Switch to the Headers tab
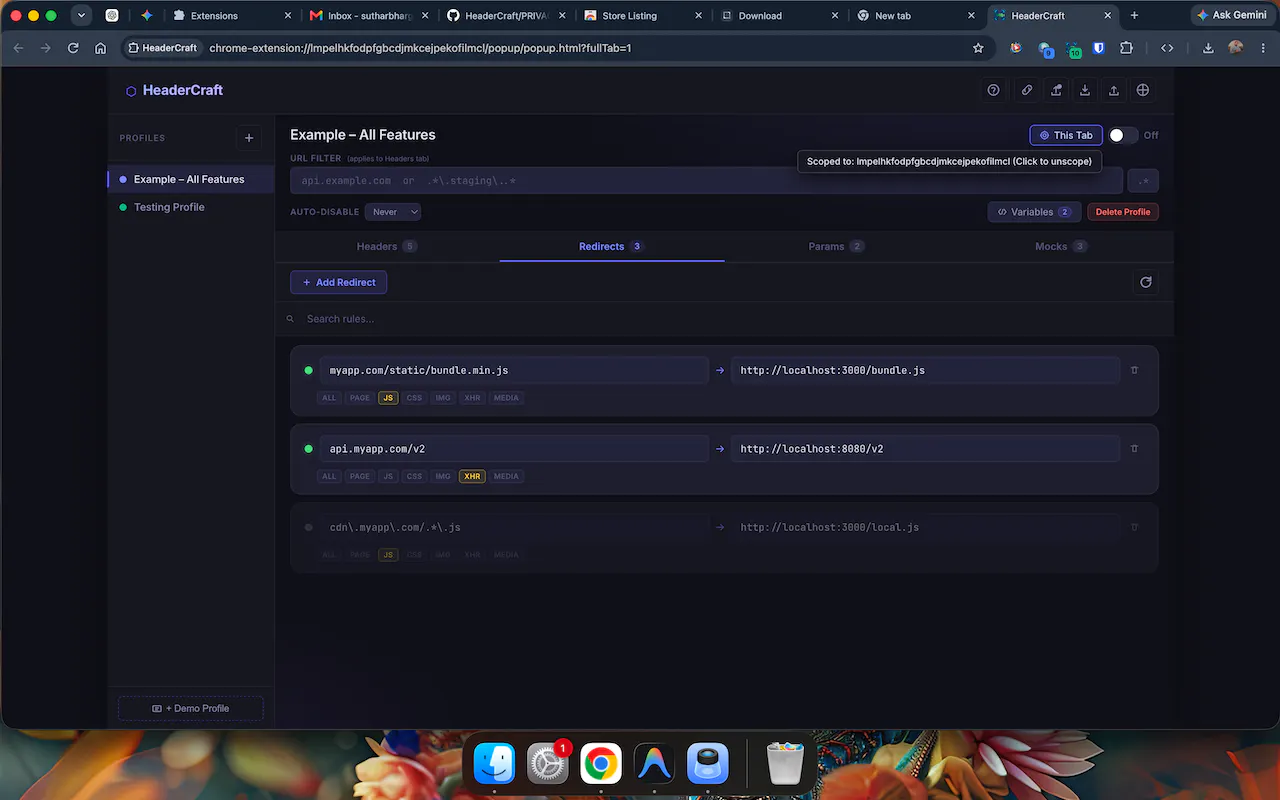The height and width of the screenshot is (800, 1280). tap(387, 246)
